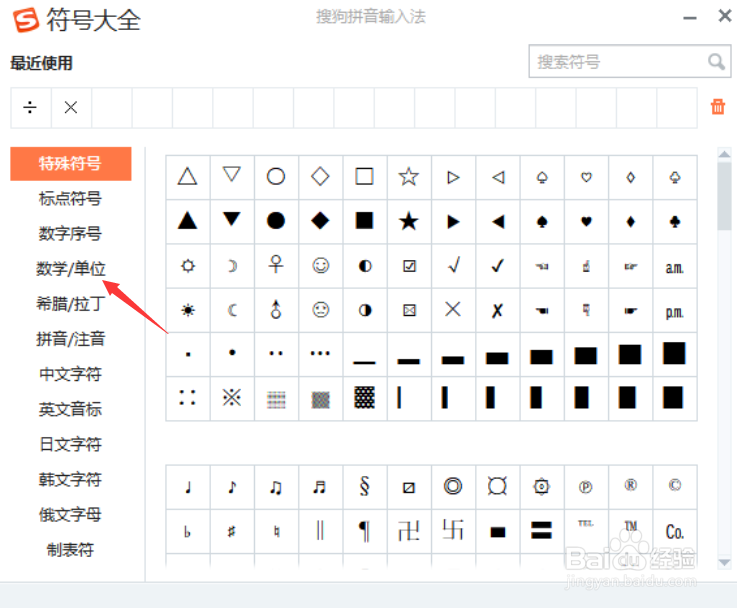Image resolution: width=737 pixels, height=608 pixels.
Task: Insert the pilcrow ¶ symbol
Action: tap(364, 531)
